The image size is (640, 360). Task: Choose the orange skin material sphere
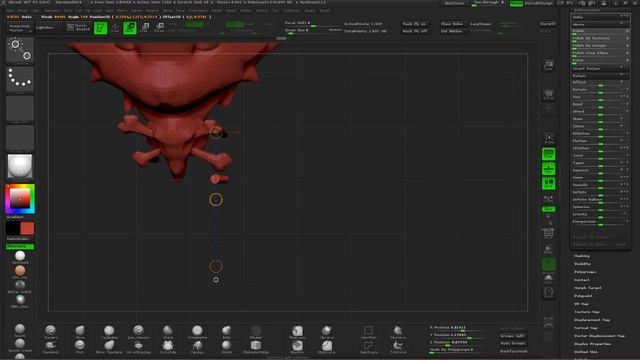20,271
